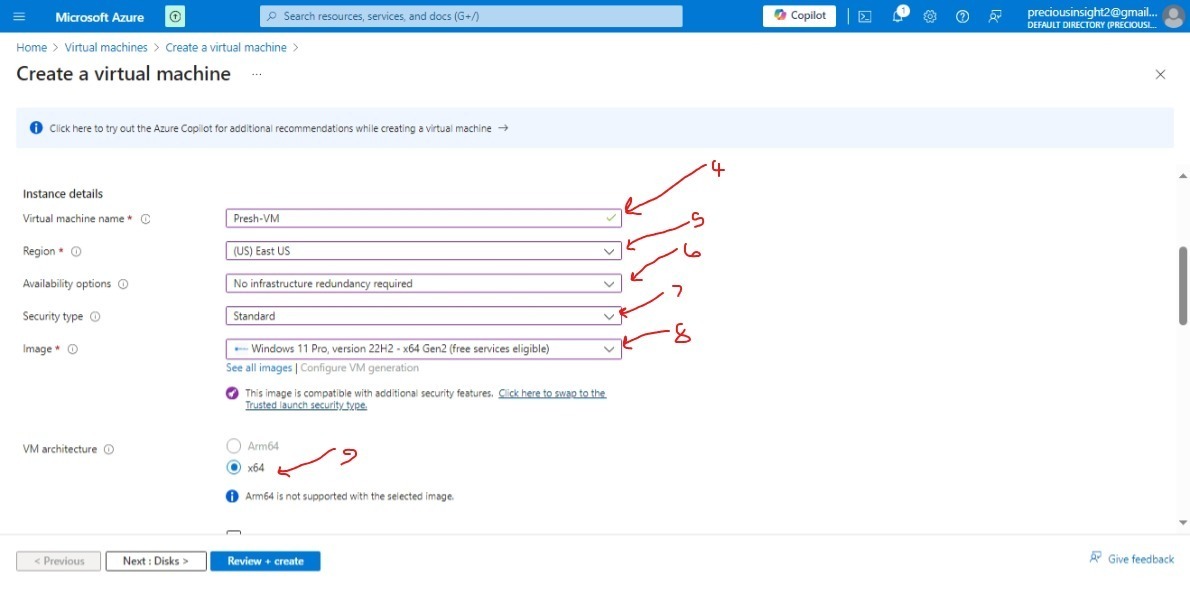Click the Microsoft Azure logo text
Screen dimensions: 1190x590
pyautogui.click(x=99, y=16)
